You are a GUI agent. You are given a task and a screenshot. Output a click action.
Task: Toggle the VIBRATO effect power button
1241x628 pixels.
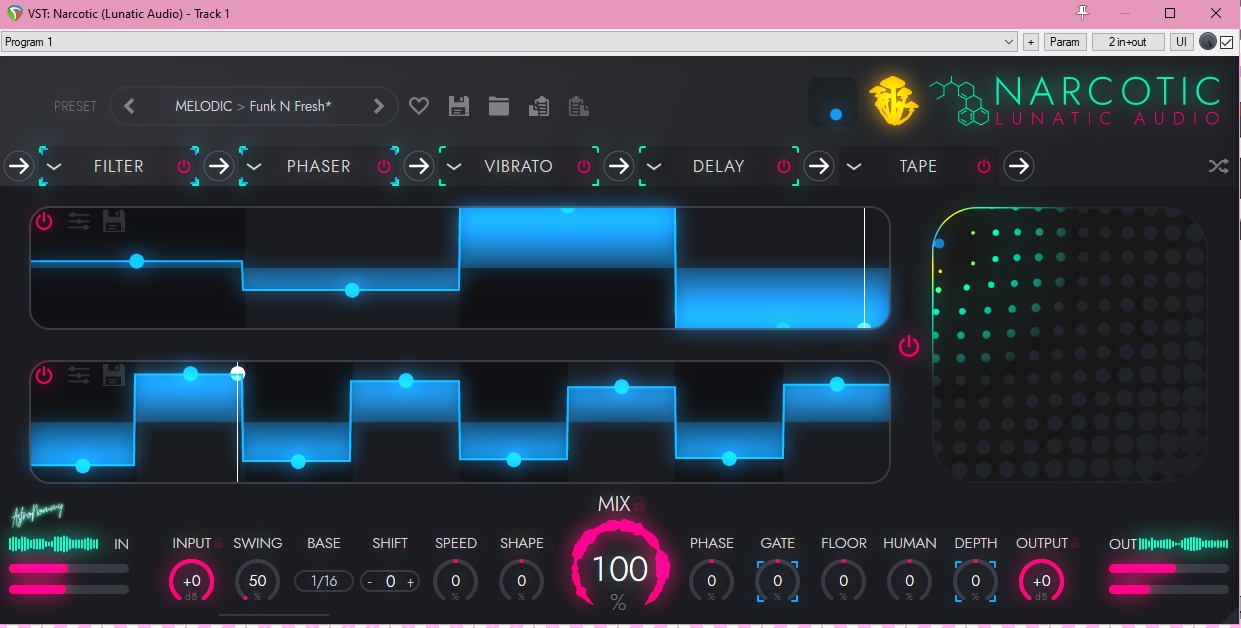584,166
